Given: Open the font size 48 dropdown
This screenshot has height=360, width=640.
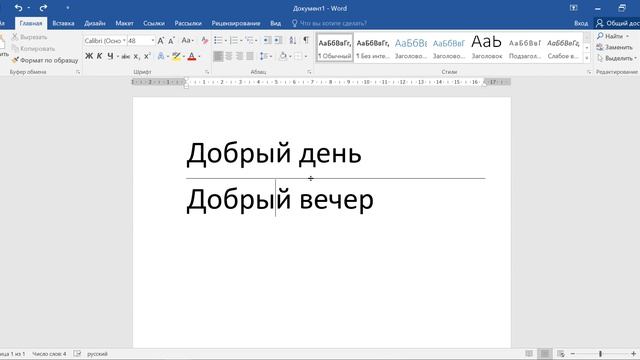Looking at the screenshot, I should [153, 40].
